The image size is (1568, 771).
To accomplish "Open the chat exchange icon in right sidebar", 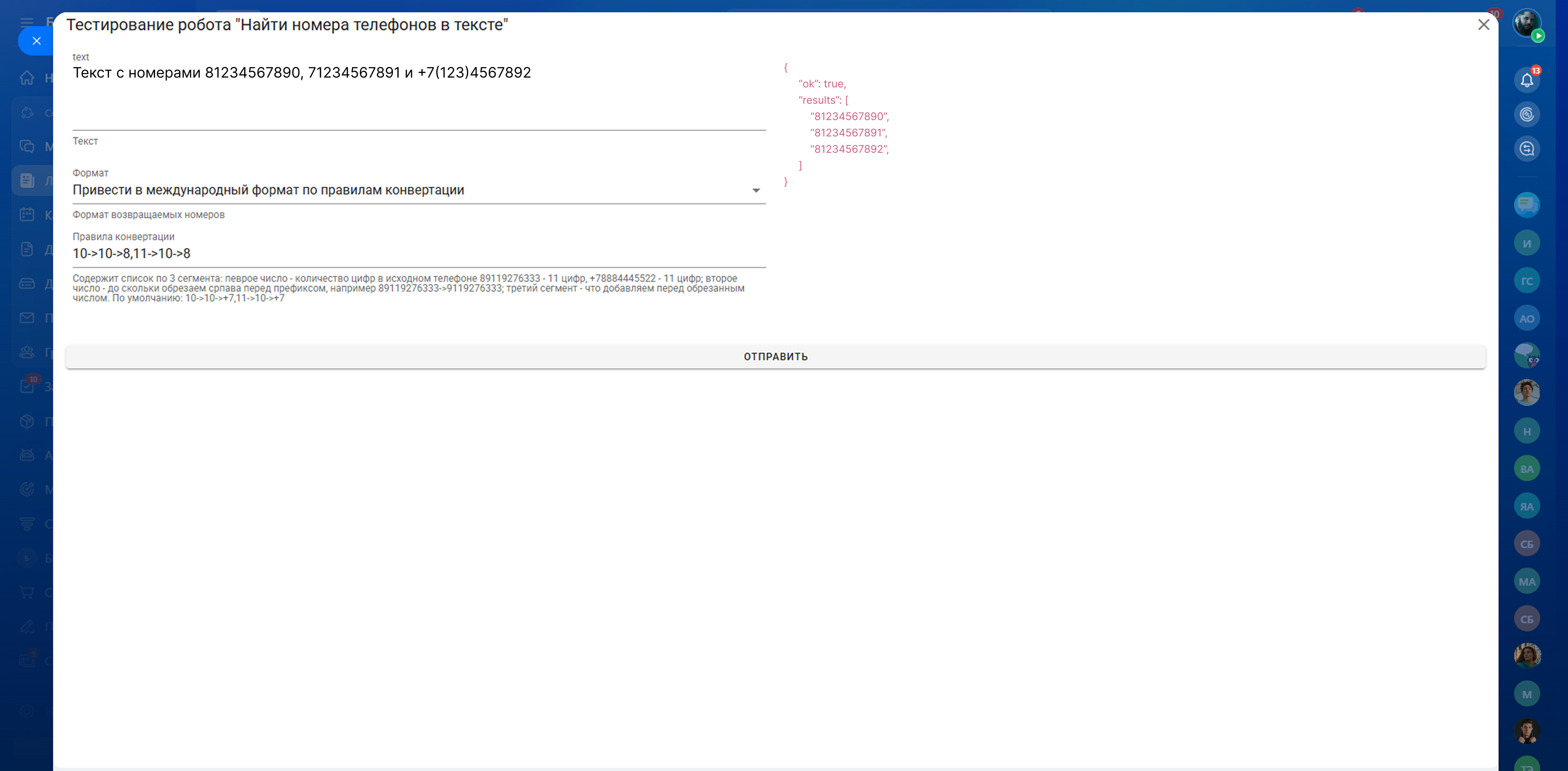I will [1527, 149].
